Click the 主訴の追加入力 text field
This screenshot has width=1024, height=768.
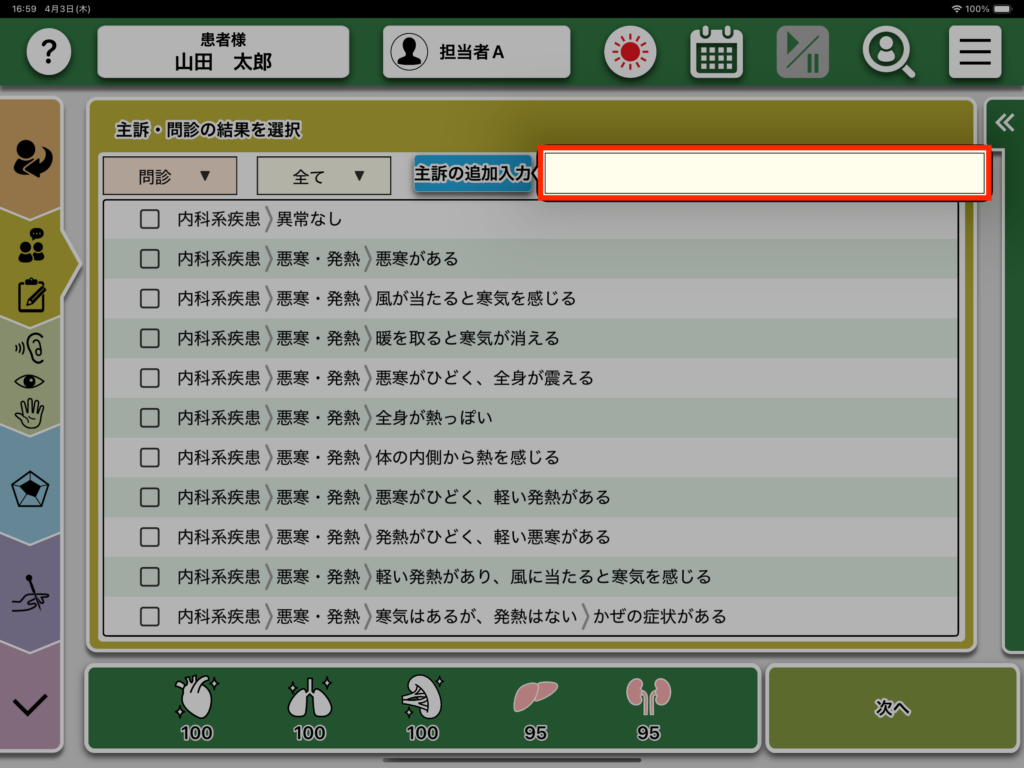click(765, 174)
